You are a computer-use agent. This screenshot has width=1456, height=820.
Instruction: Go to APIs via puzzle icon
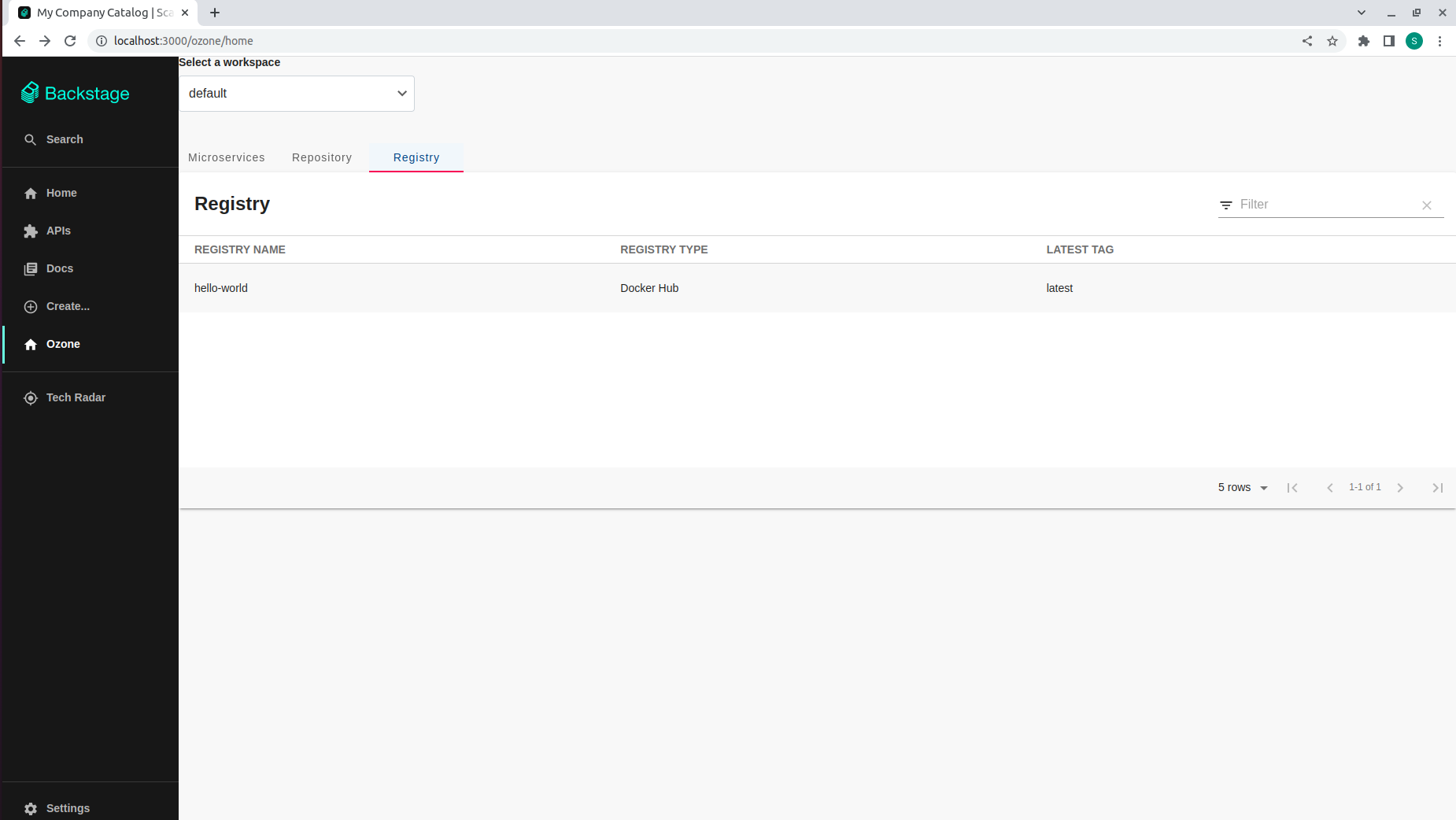(31, 231)
